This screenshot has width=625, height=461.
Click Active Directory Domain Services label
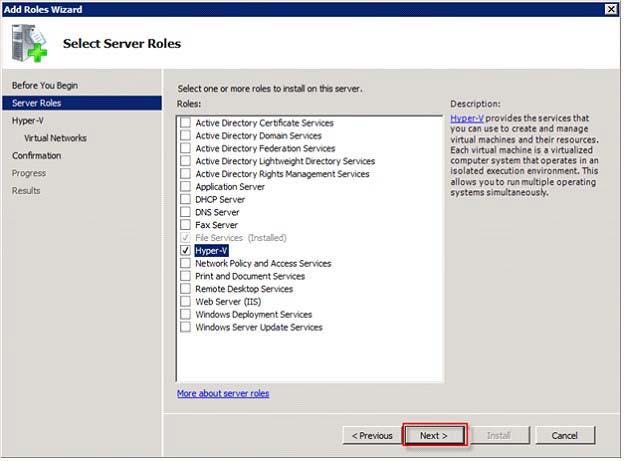tap(258, 135)
